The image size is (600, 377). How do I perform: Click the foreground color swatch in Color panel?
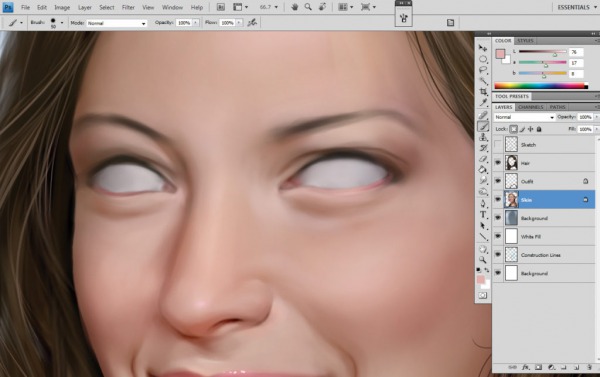[x=500, y=54]
